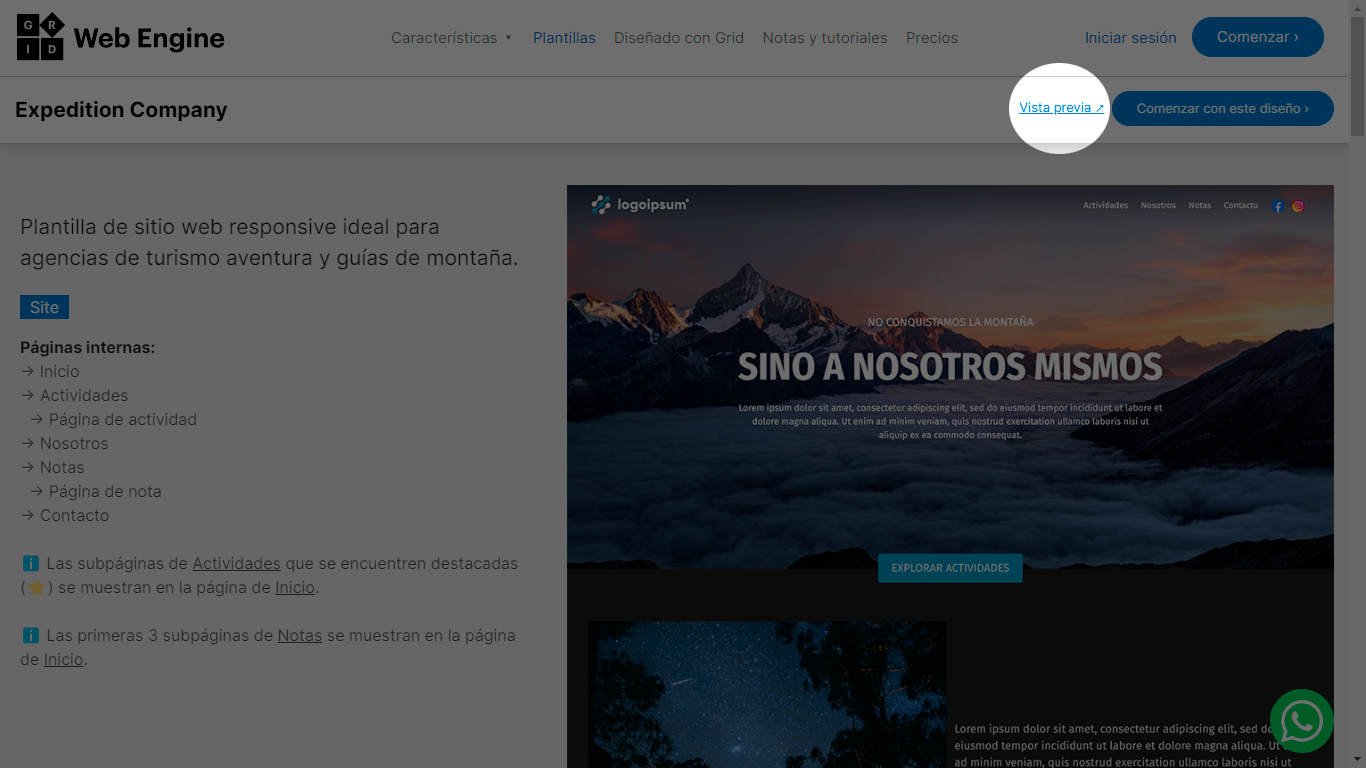Click Explorar Actividades button in preview
Image resolution: width=1366 pixels, height=768 pixels.
950,568
